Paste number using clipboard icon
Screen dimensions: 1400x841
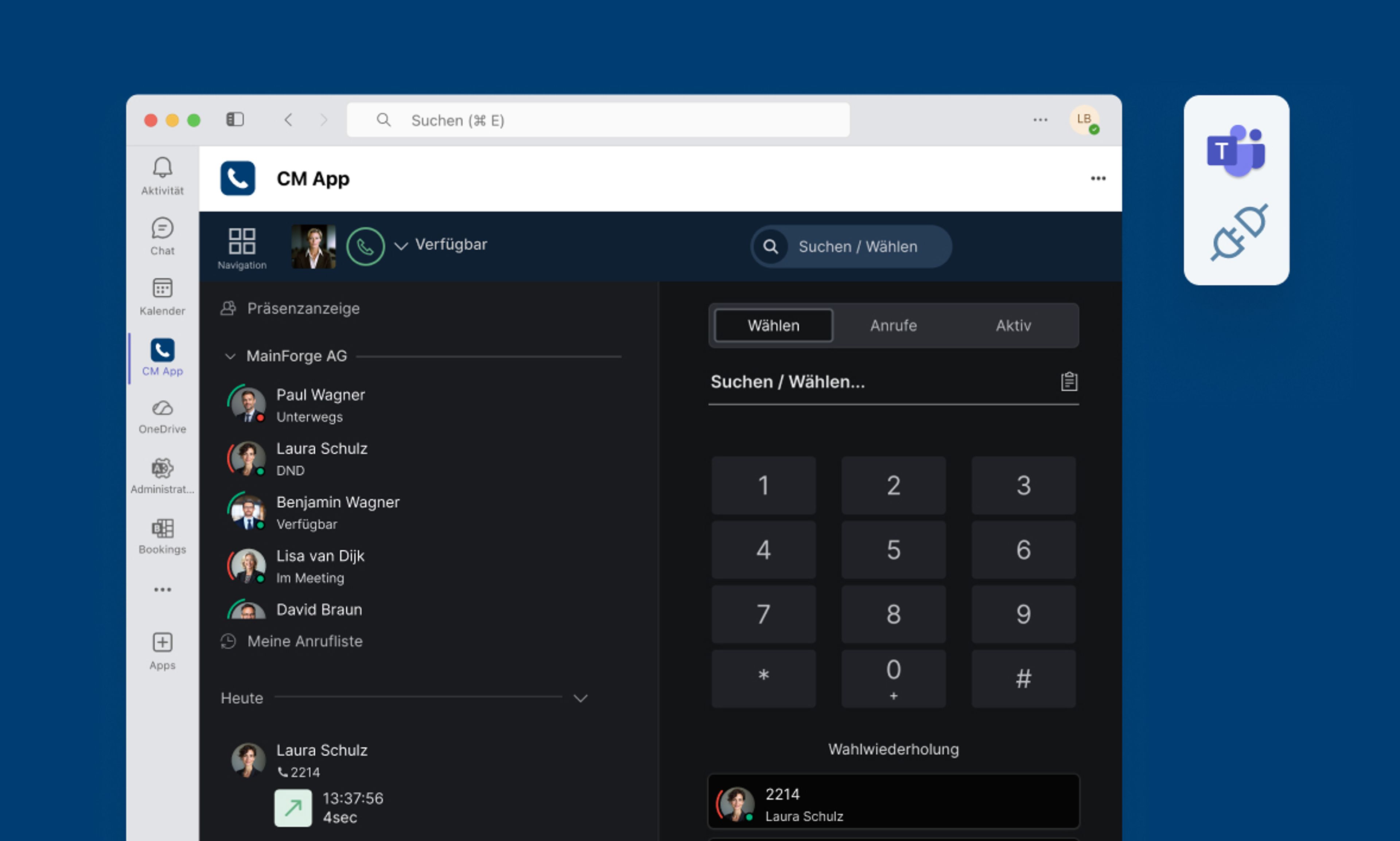coord(1069,382)
